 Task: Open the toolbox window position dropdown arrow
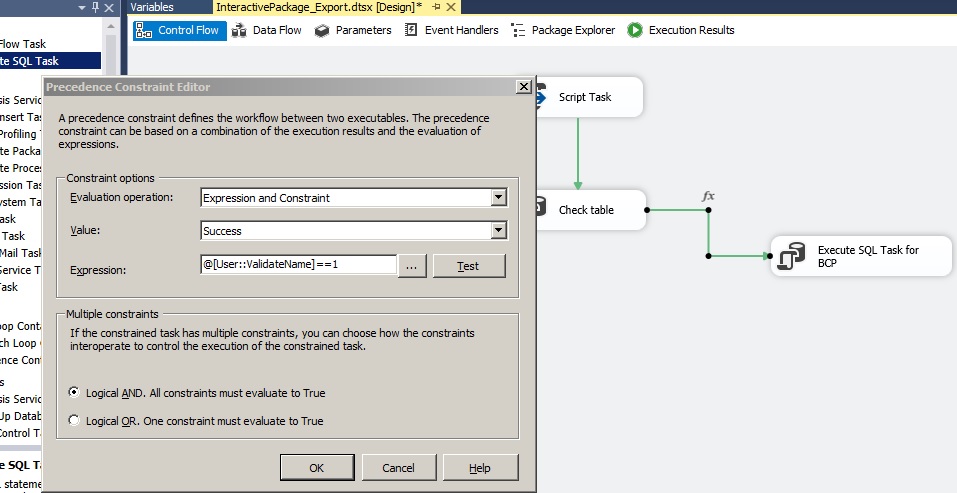tap(82, 7)
